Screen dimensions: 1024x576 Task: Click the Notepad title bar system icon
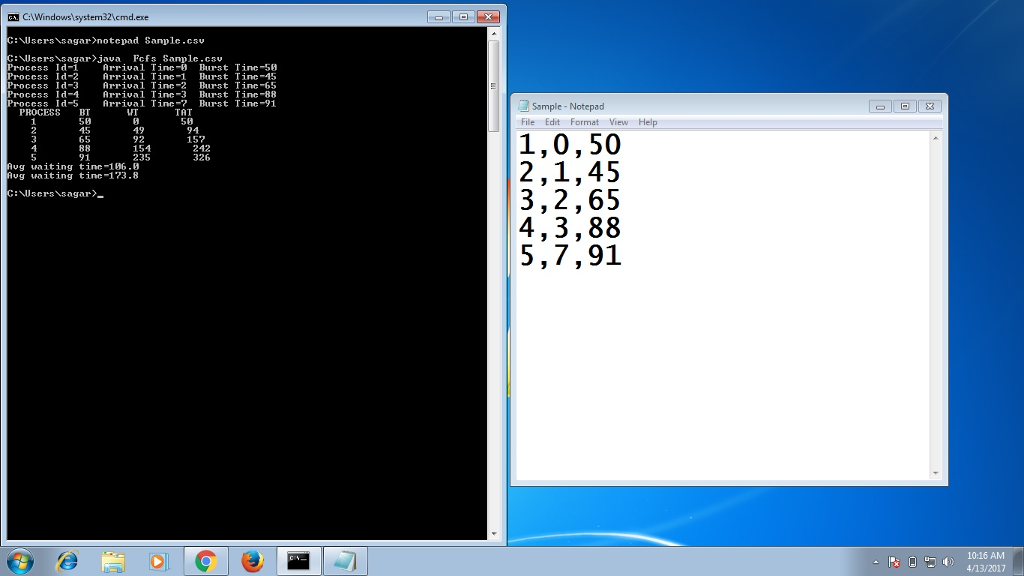522,106
